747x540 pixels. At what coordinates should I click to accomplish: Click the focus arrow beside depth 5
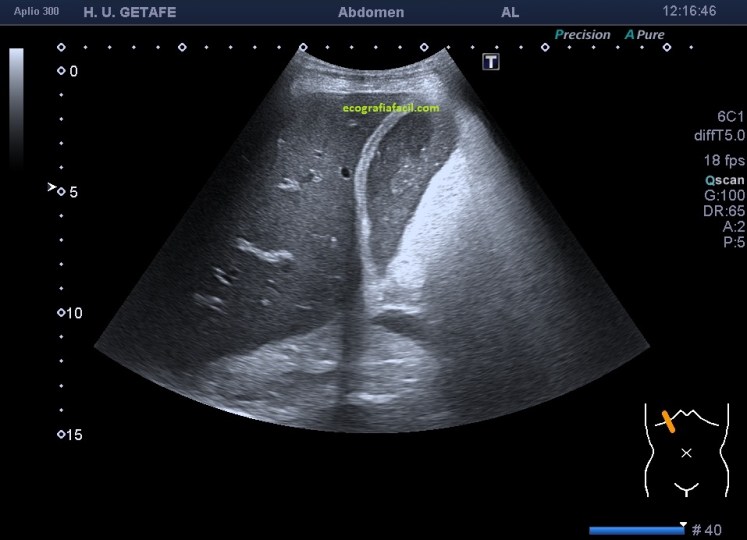[53, 187]
